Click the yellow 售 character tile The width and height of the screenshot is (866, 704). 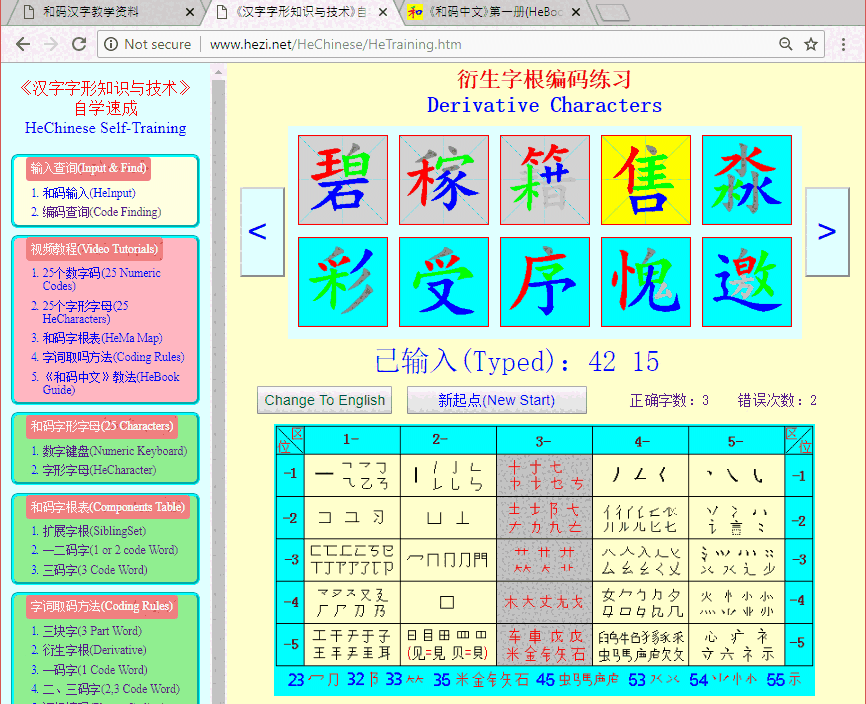[644, 180]
